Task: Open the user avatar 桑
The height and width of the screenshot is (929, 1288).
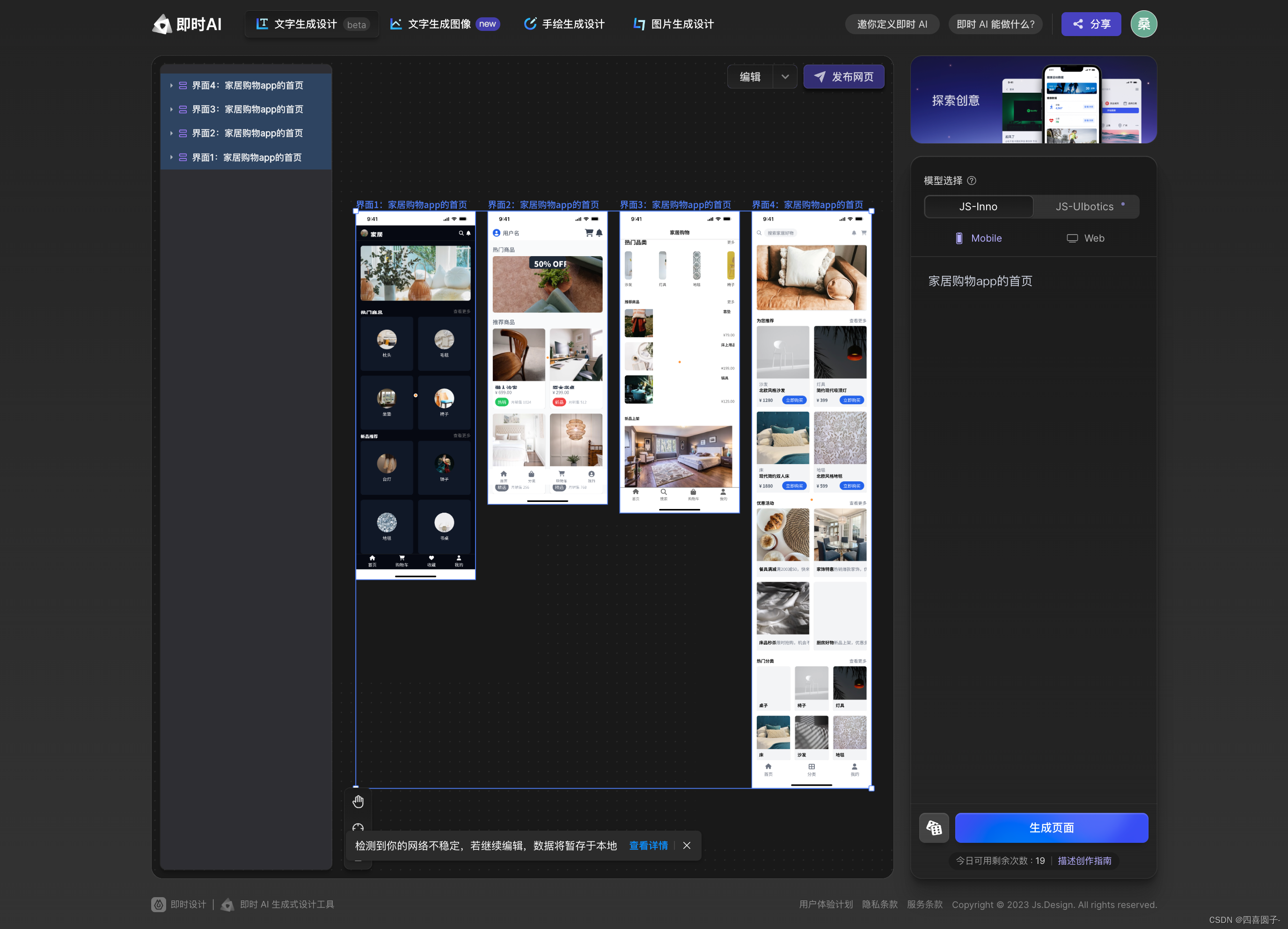Action: coord(1143,24)
